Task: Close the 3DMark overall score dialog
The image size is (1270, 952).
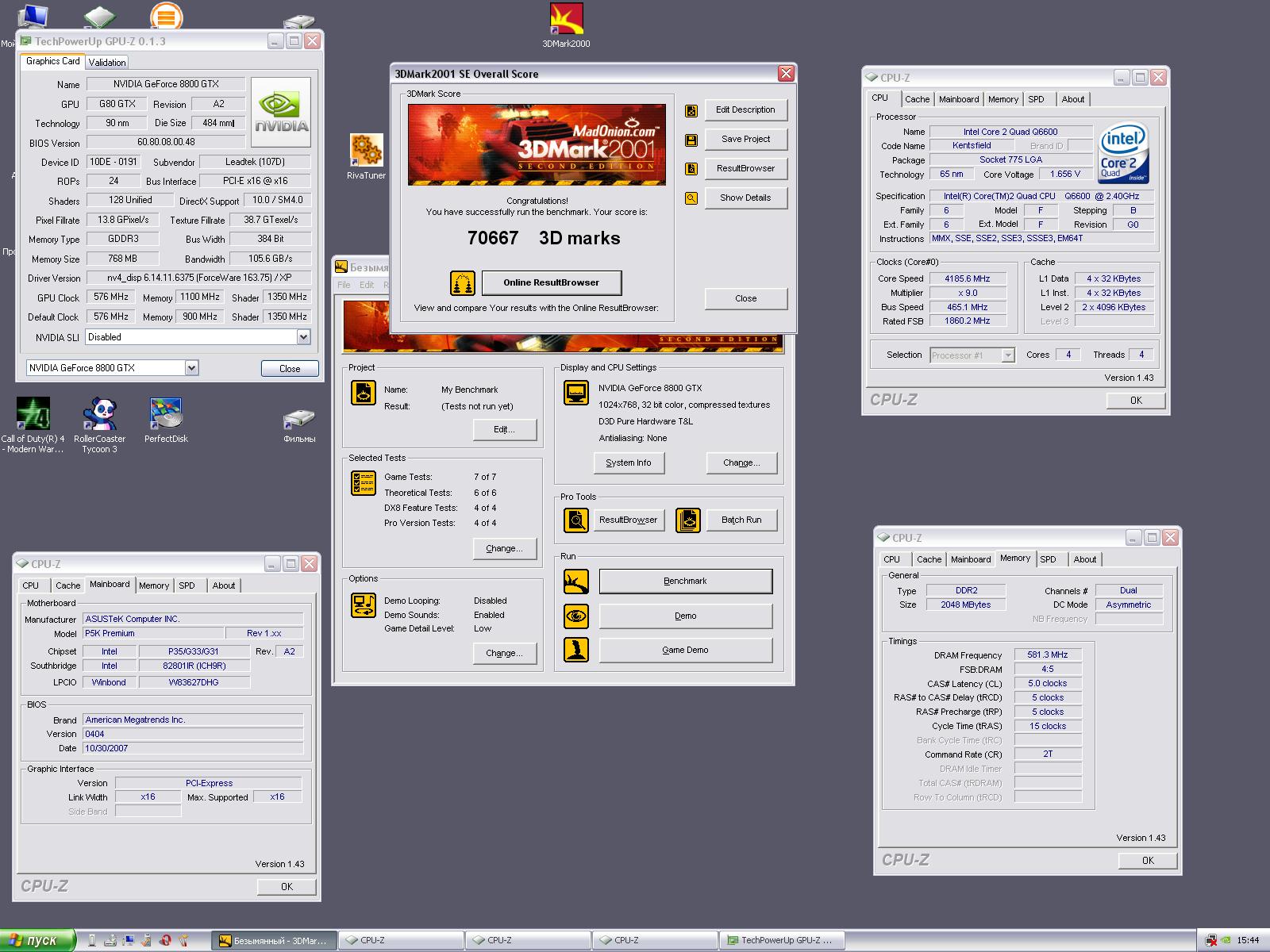Action: [786, 74]
